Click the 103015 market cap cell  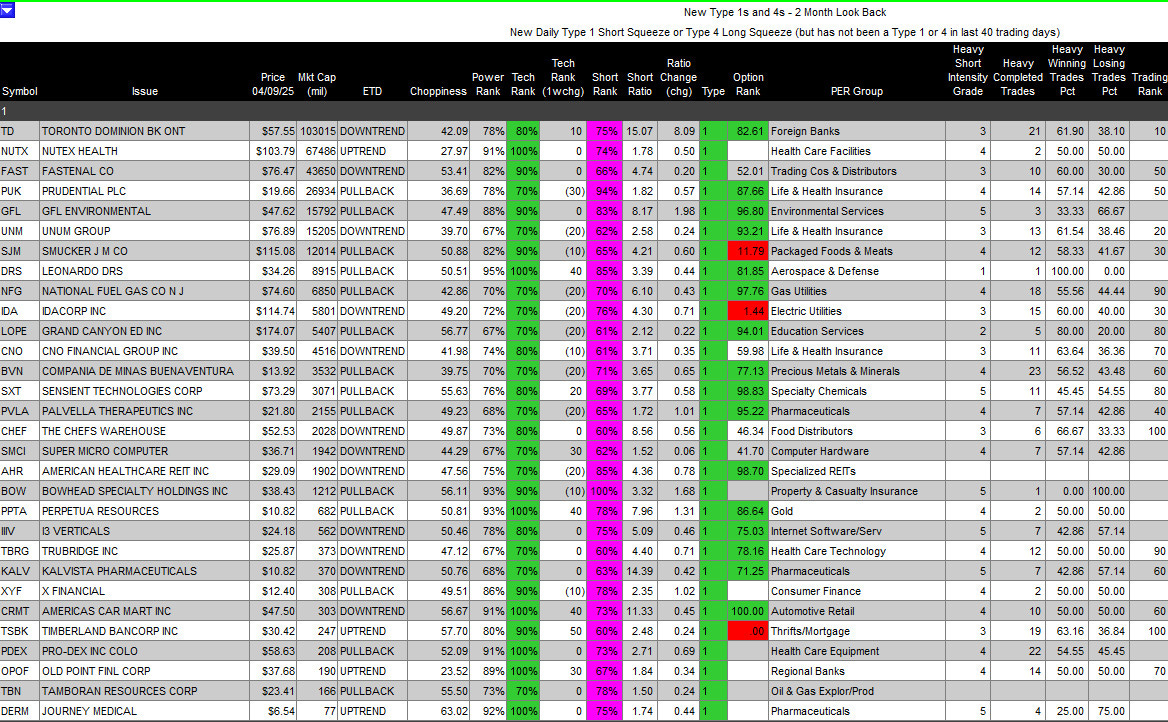click(317, 131)
